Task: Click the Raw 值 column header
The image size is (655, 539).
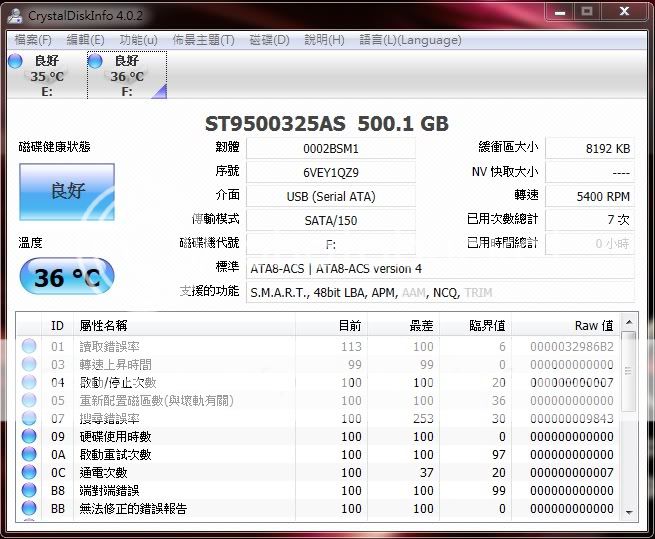Action: [566, 325]
